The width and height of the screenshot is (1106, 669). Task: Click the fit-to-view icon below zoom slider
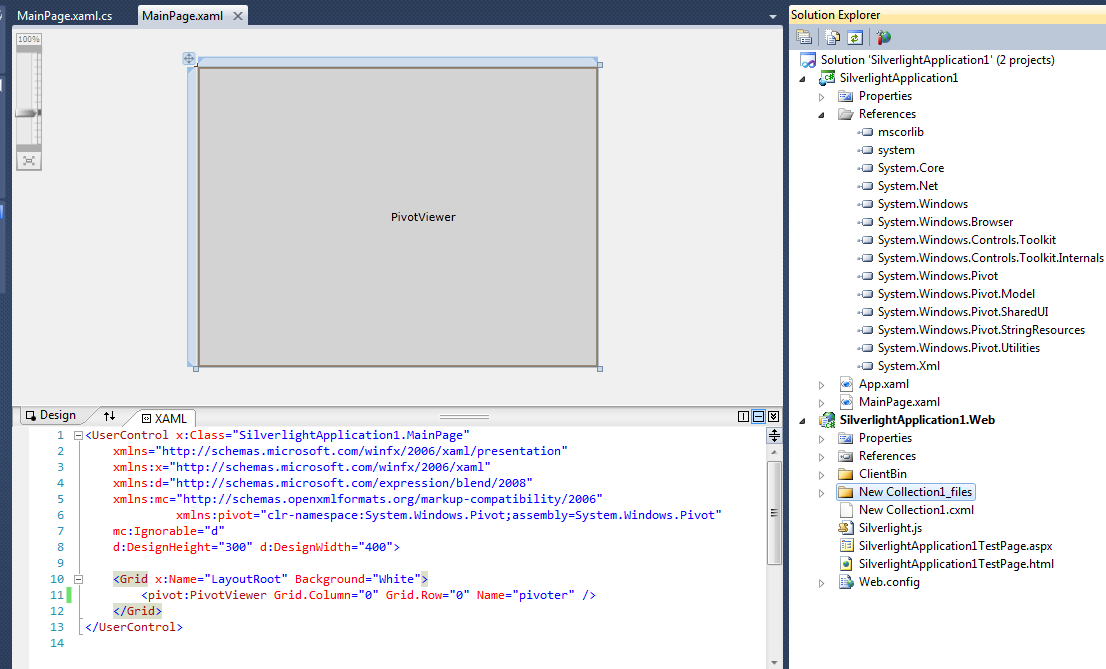(x=29, y=160)
